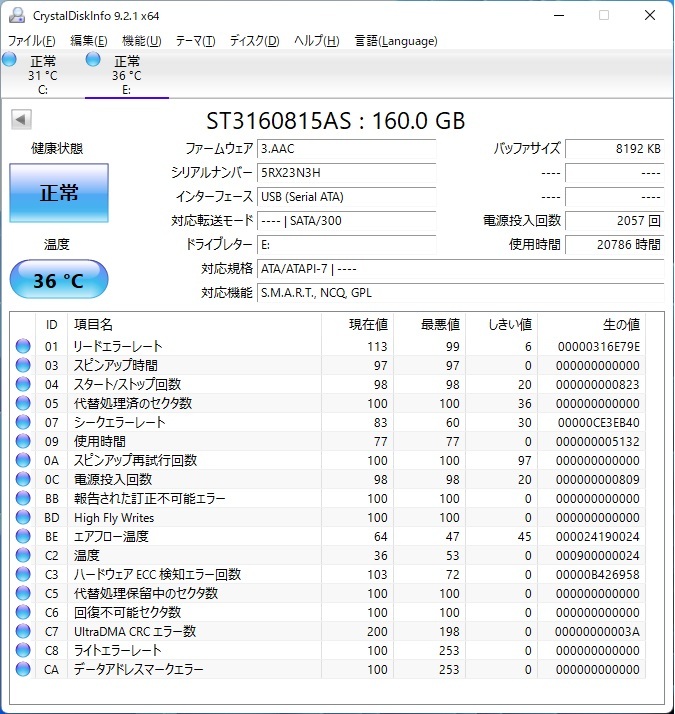Select the C: drive tab at 31 °C

pyautogui.click(x=42, y=75)
